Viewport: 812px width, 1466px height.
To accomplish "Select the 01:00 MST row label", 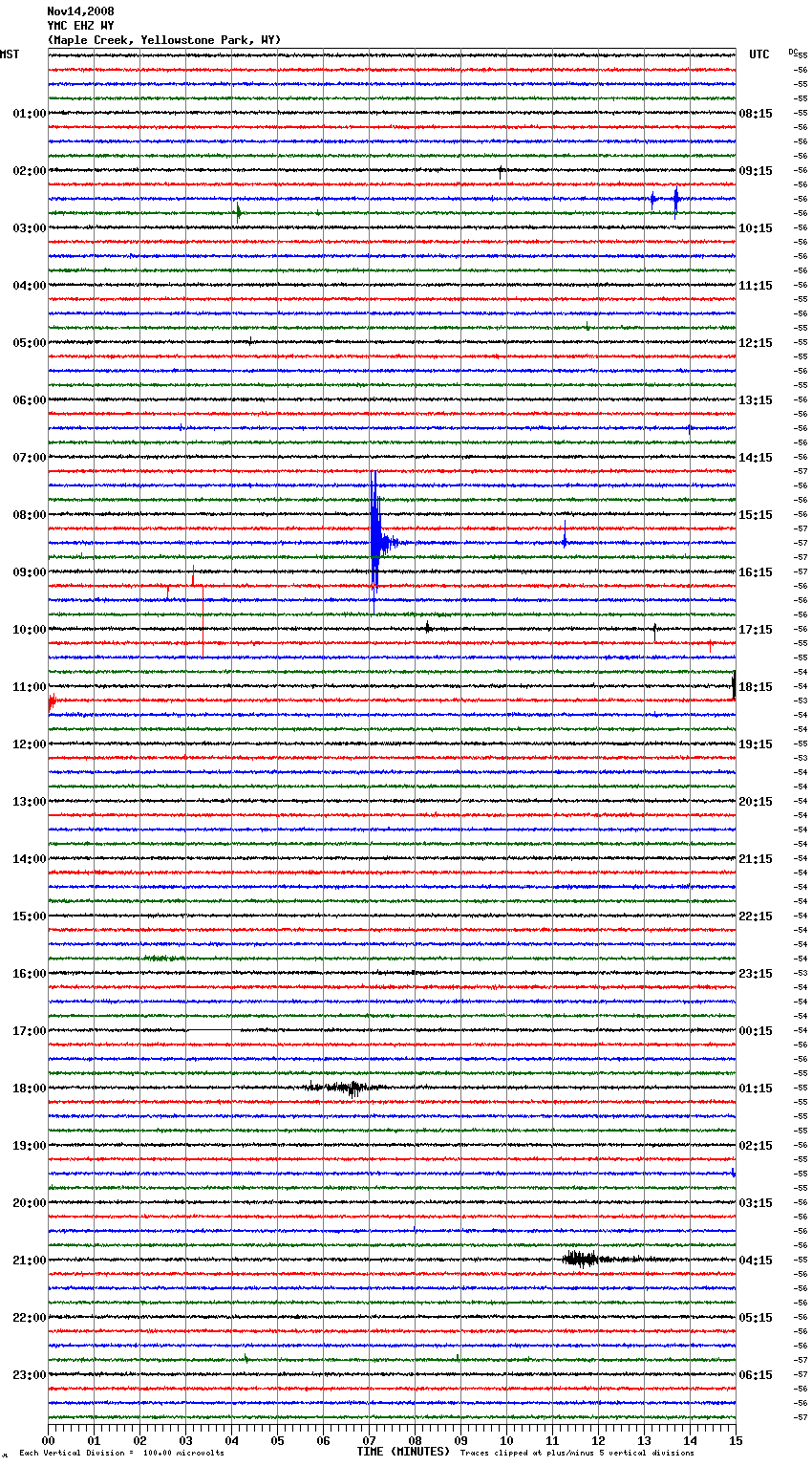I will [x=30, y=114].
